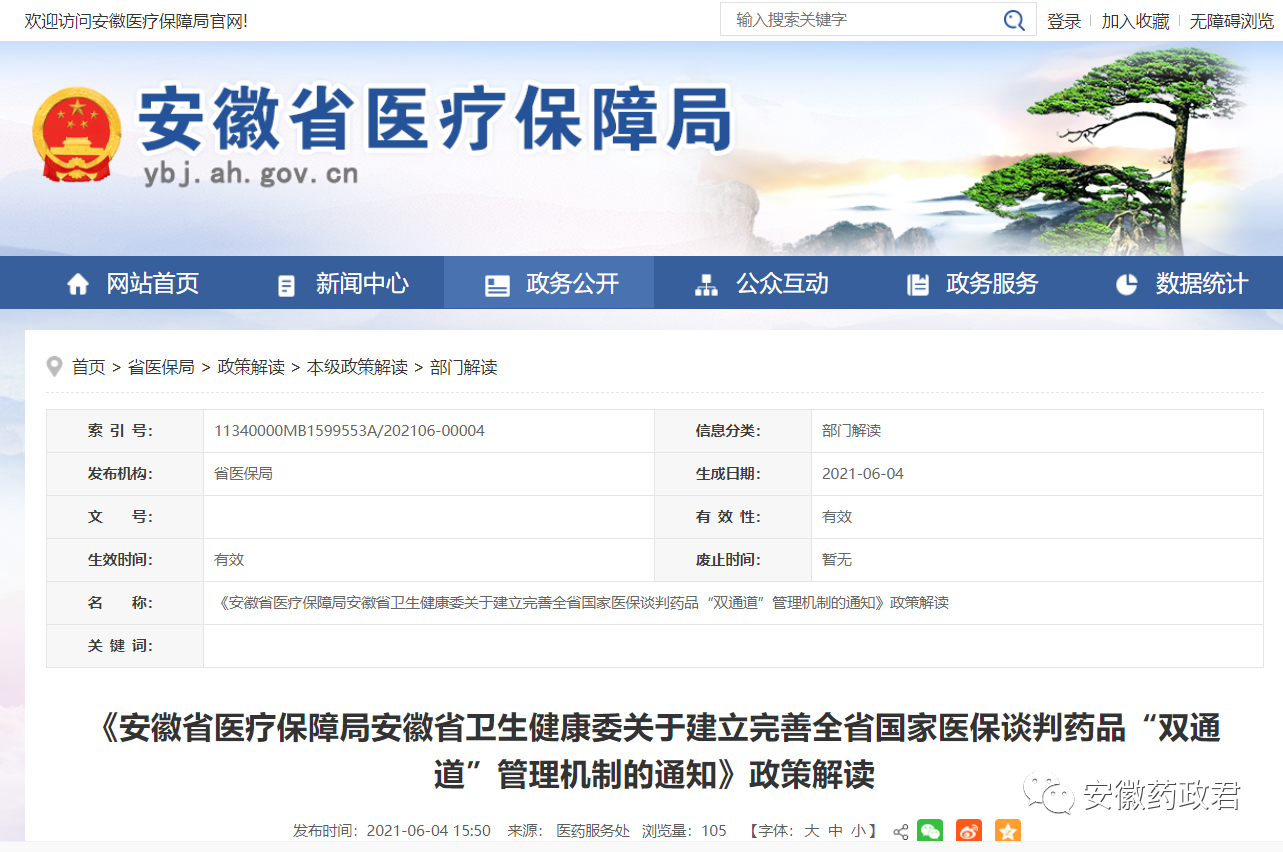Click 加入收藏 link in header
Image resolution: width=1283 pixels, height=852 pixels.
click(1135, 21)
